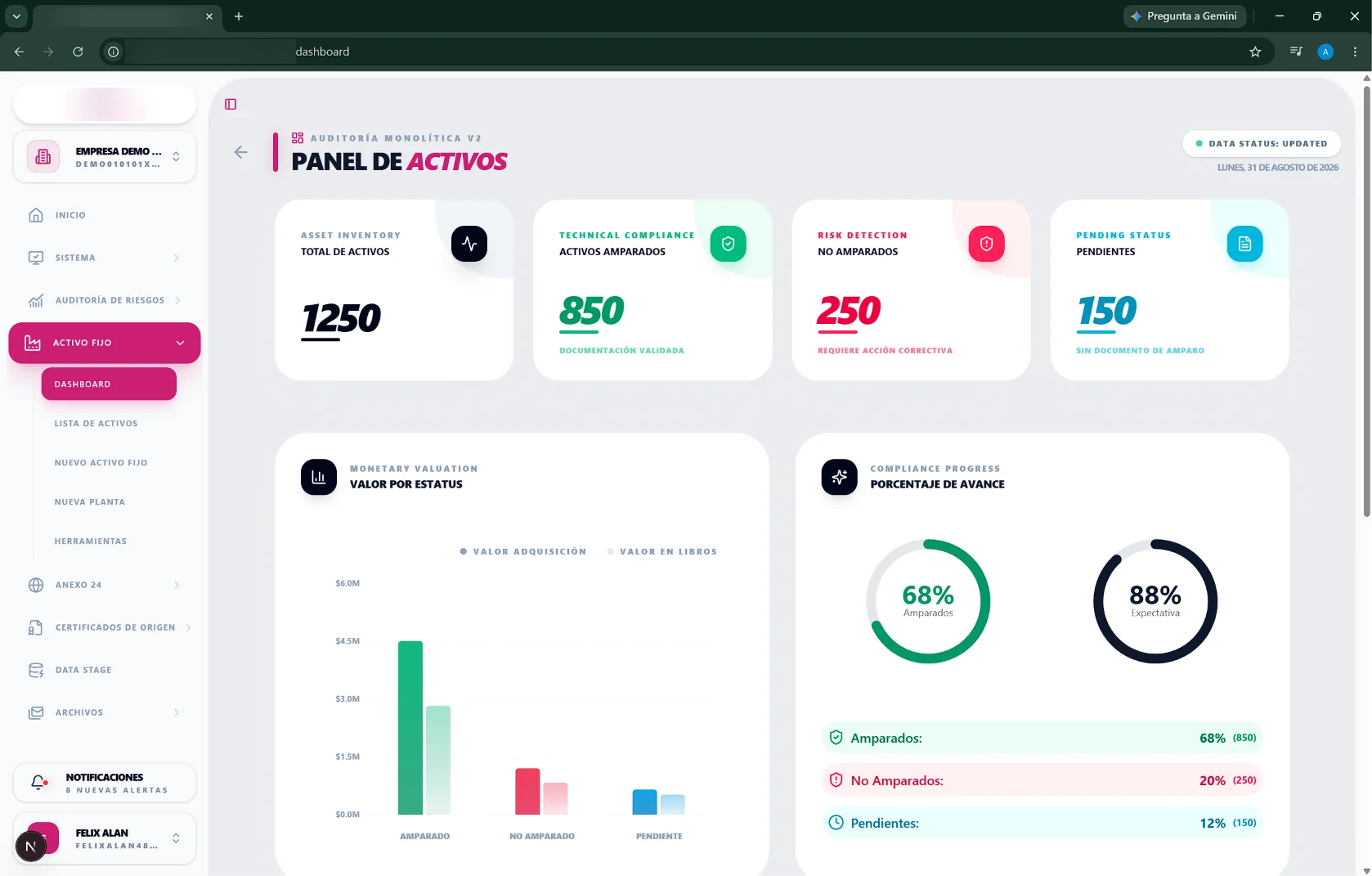Click the Inicio home icon
This screenshot has height=876, width=1372.
click(x=36, y=215)
